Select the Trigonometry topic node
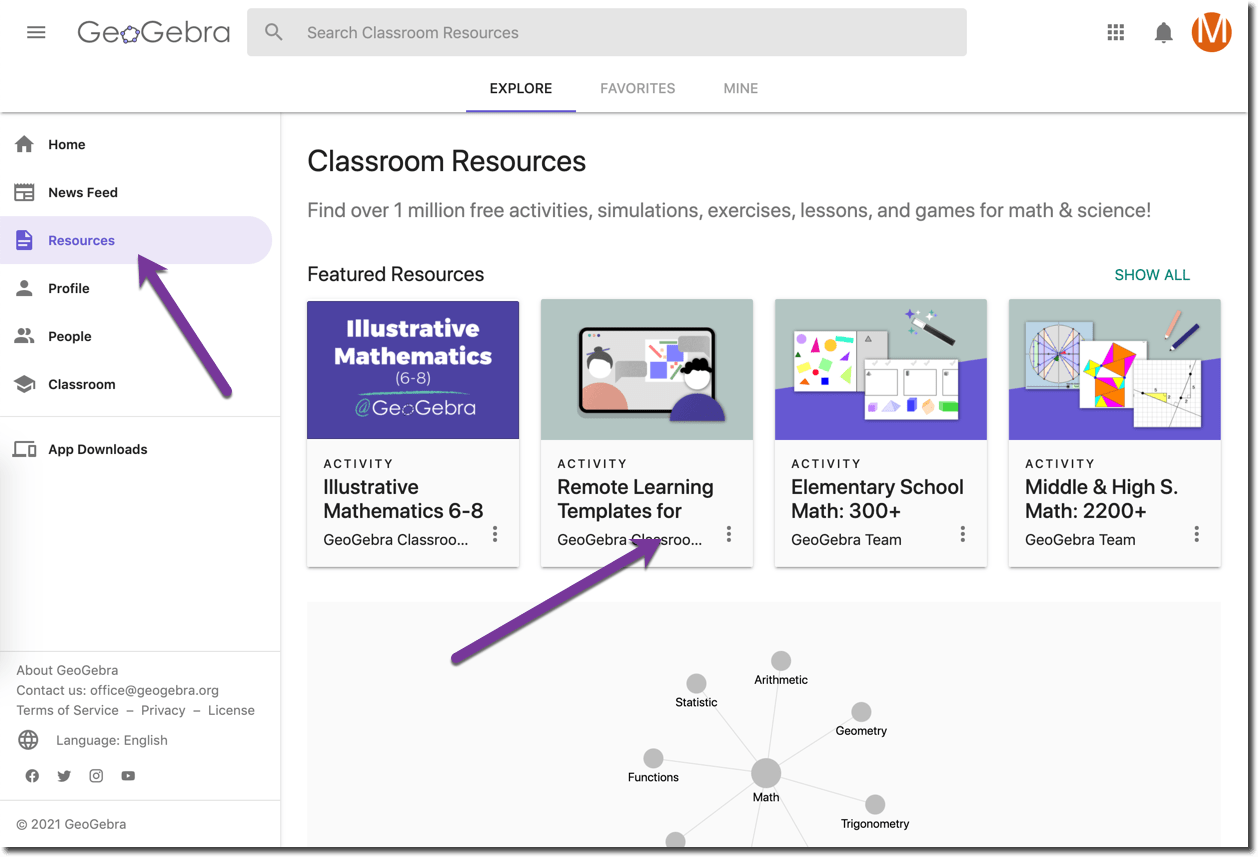Viewport: 1258px width, 857px height. point(875,805)
